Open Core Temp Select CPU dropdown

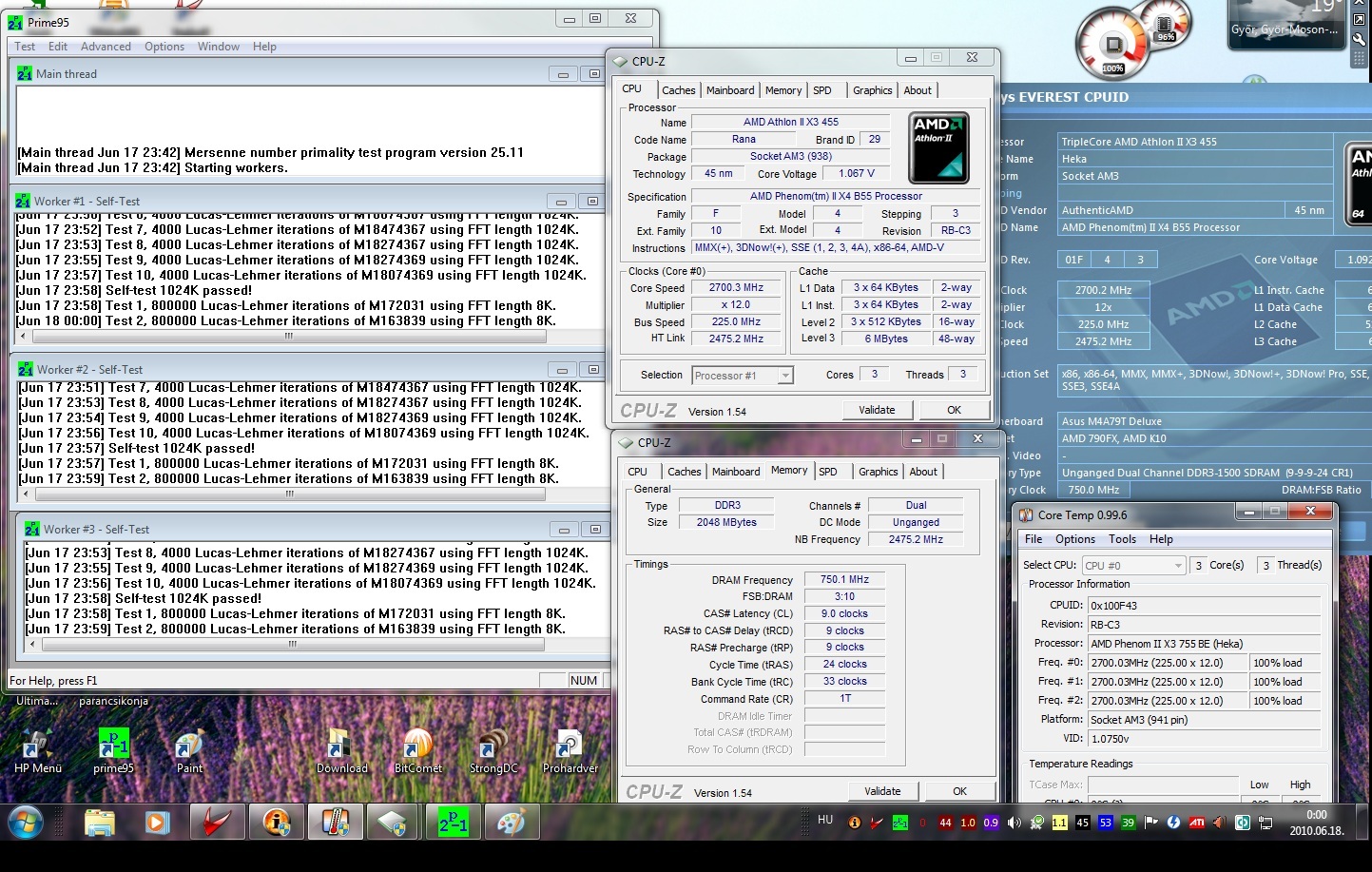tap(1133, 565)
